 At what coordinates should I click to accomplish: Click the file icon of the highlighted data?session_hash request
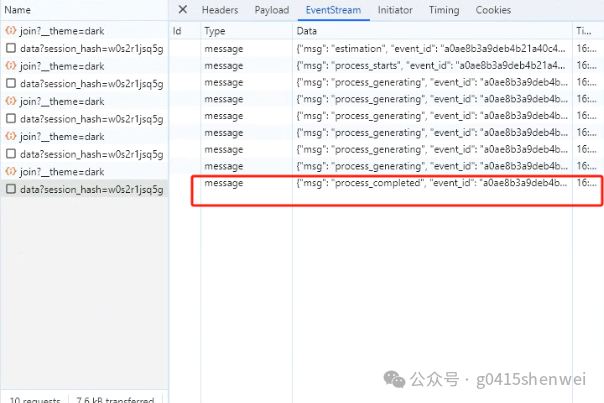(11, 189)
